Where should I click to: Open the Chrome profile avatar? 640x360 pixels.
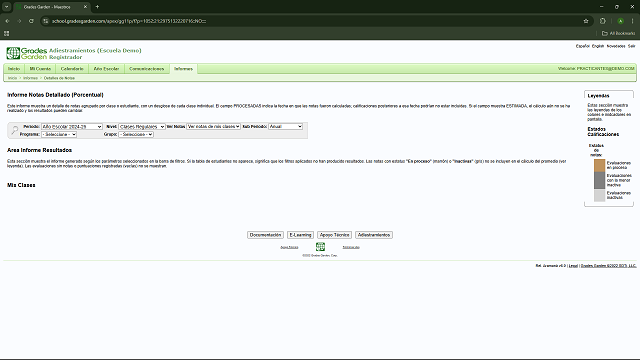(620, 21)
